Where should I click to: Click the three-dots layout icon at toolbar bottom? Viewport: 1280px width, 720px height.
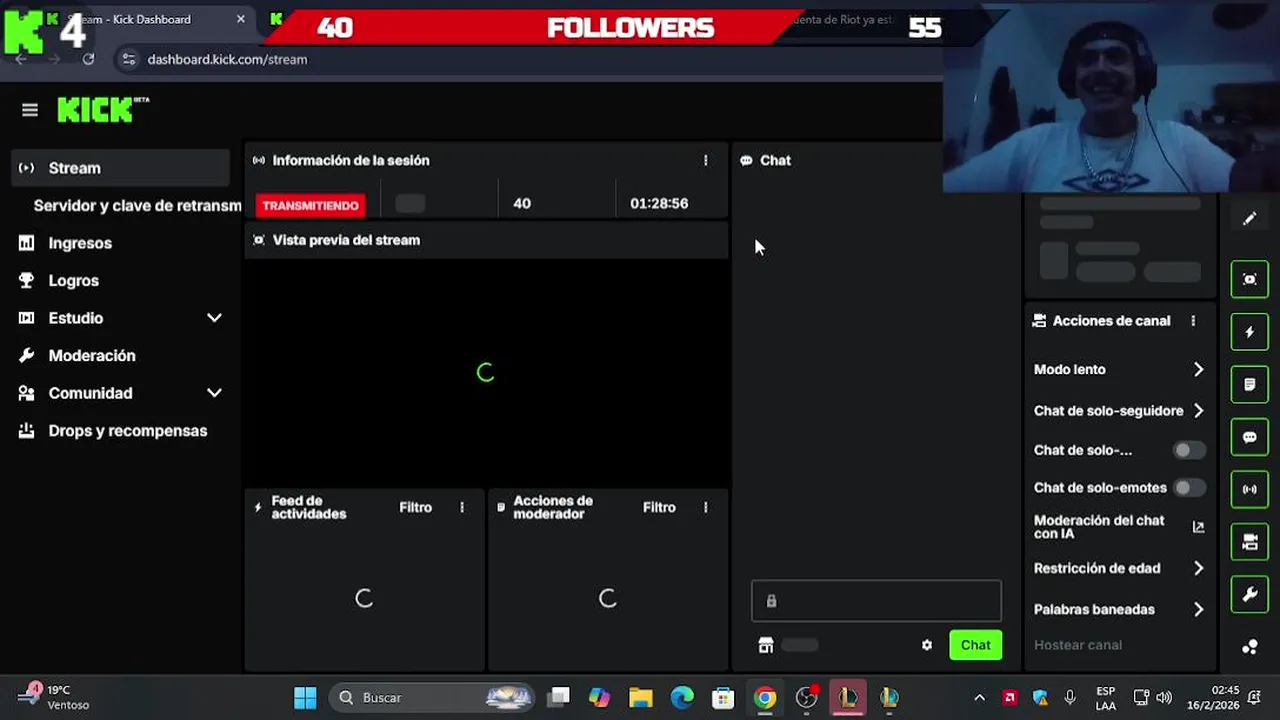(1250, 647)
